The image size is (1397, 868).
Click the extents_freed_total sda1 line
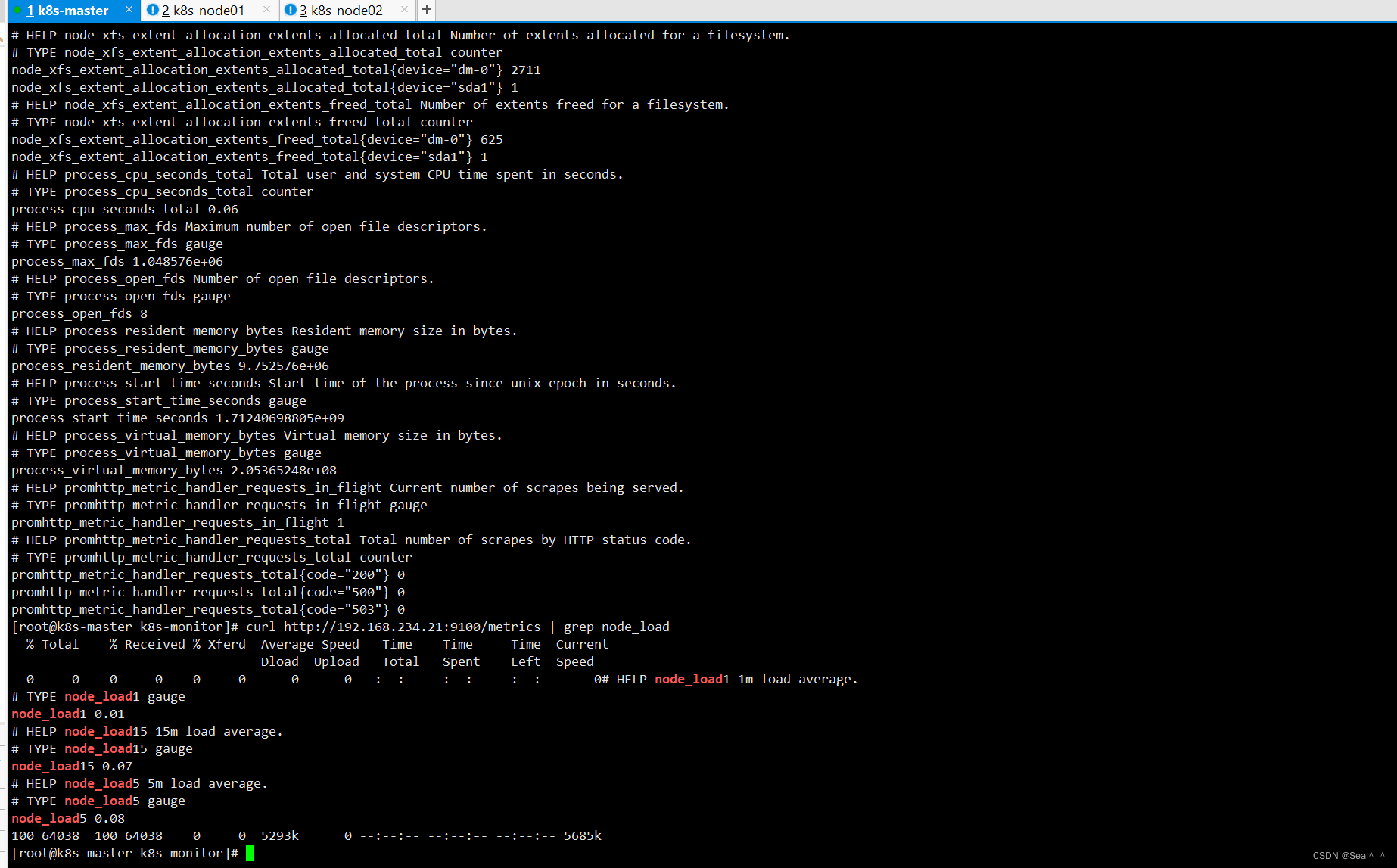(x=250, y=157)
